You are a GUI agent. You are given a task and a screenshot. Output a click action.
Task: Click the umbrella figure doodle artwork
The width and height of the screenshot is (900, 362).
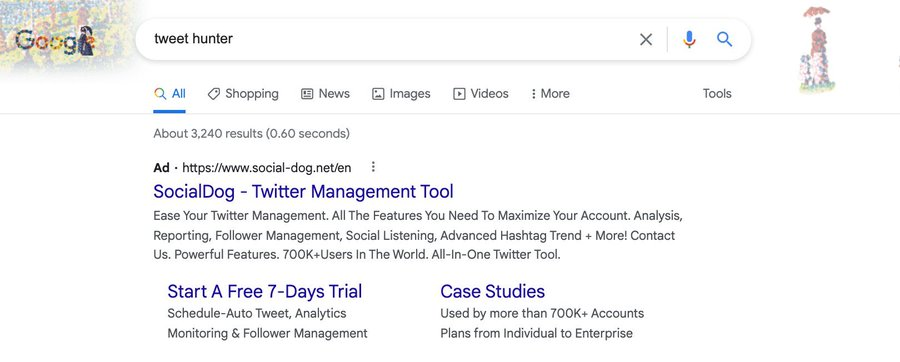coord(817,48)
